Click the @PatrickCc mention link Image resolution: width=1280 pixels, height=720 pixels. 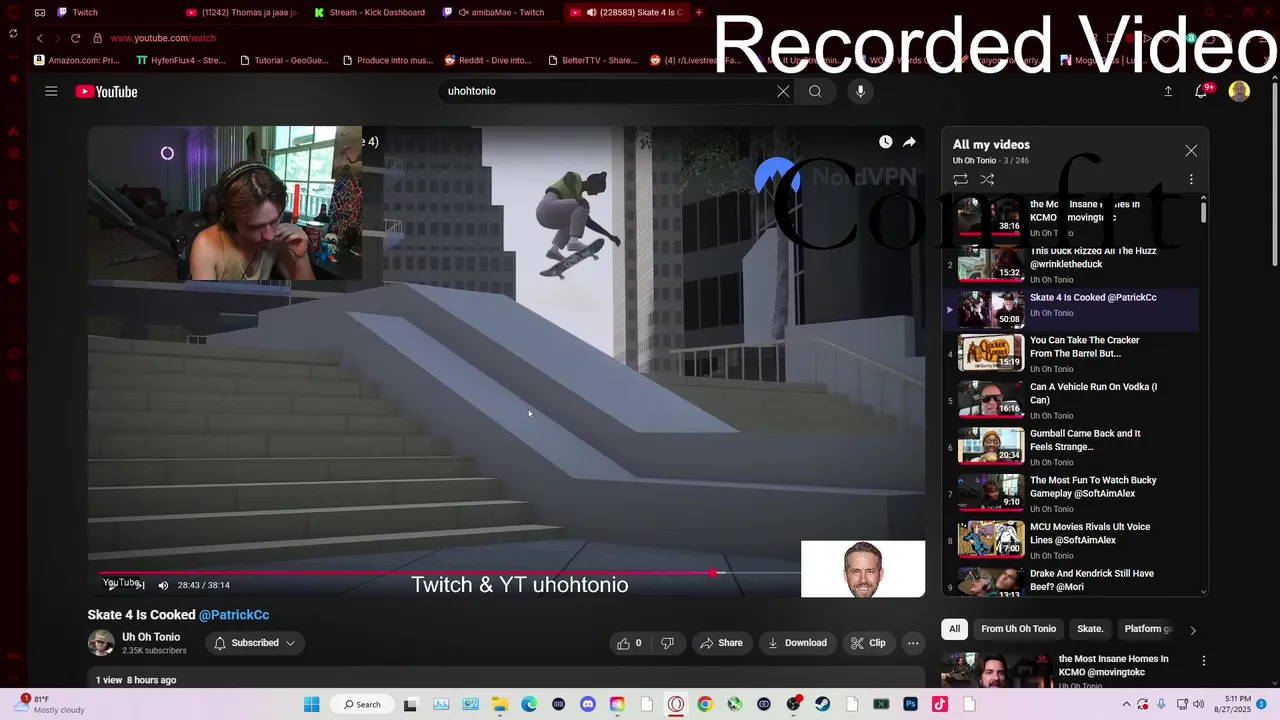click(x=234, y=615)
